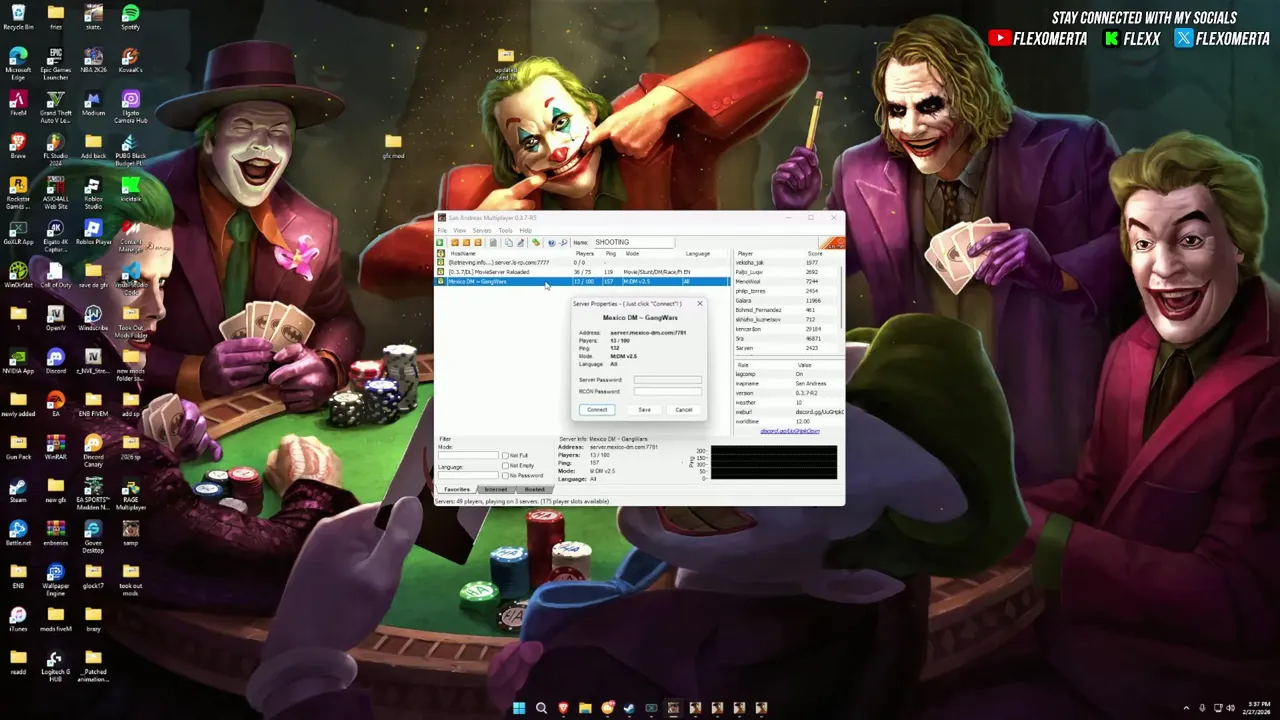The width and height of the screenshot is (1280, 720).
Task: Open the Microsoft Edge desktop shortcut
Action: tap(18, 61)
